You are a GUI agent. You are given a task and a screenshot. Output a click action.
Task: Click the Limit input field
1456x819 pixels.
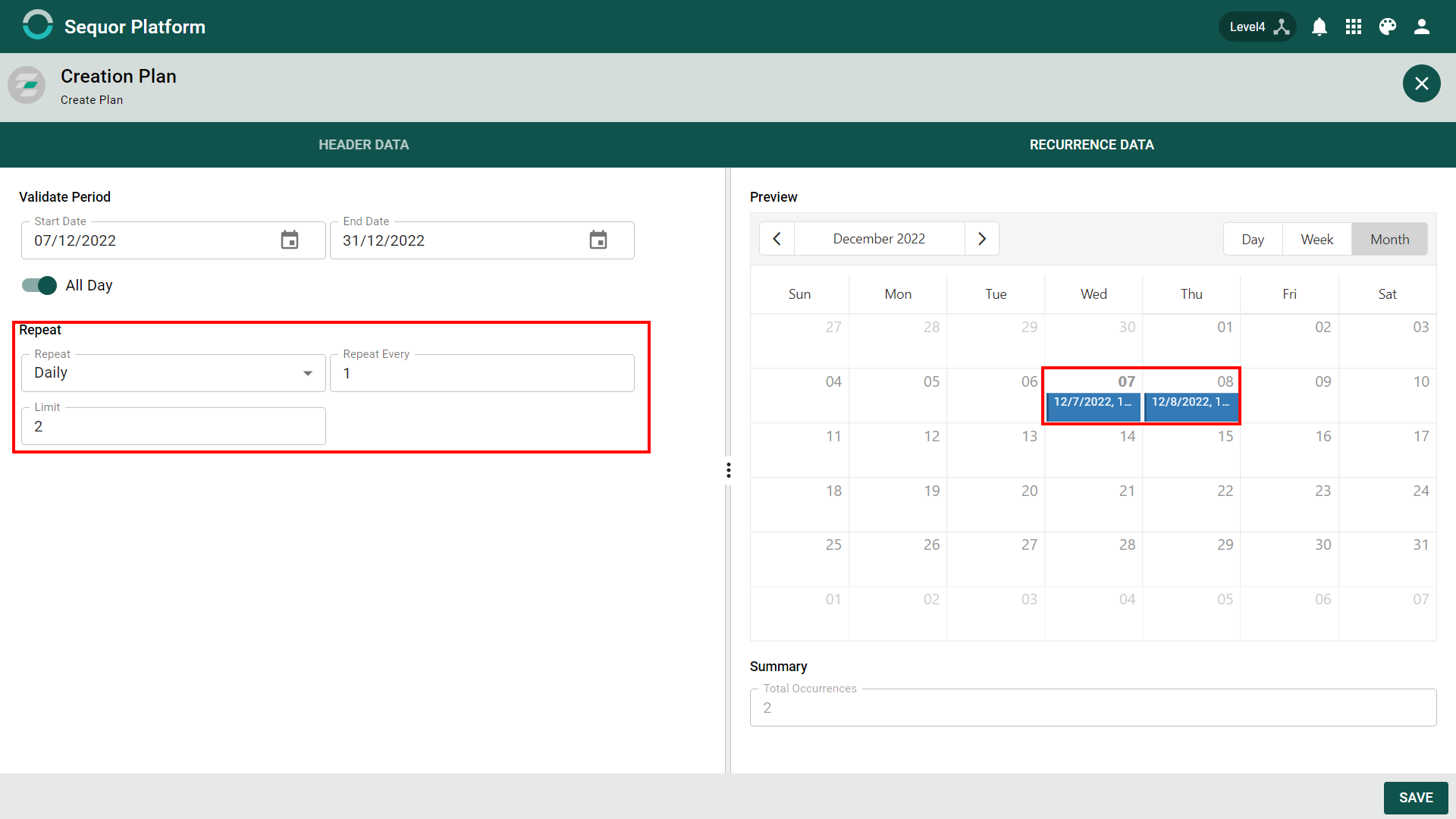coord(174,426)
